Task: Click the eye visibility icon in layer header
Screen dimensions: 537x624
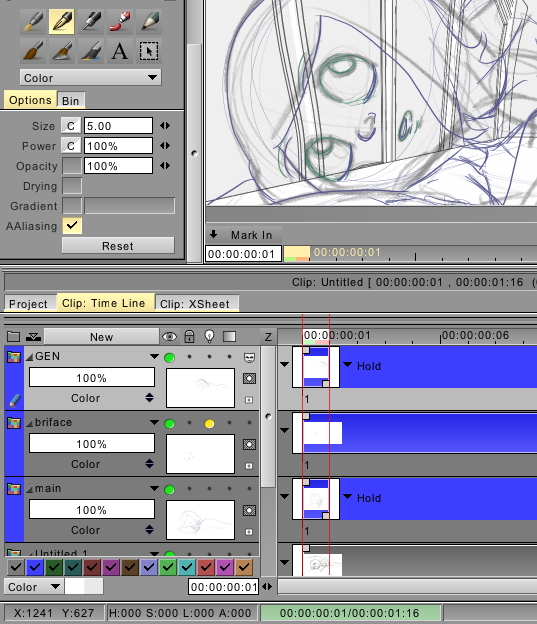Action: tap(170, 337)
